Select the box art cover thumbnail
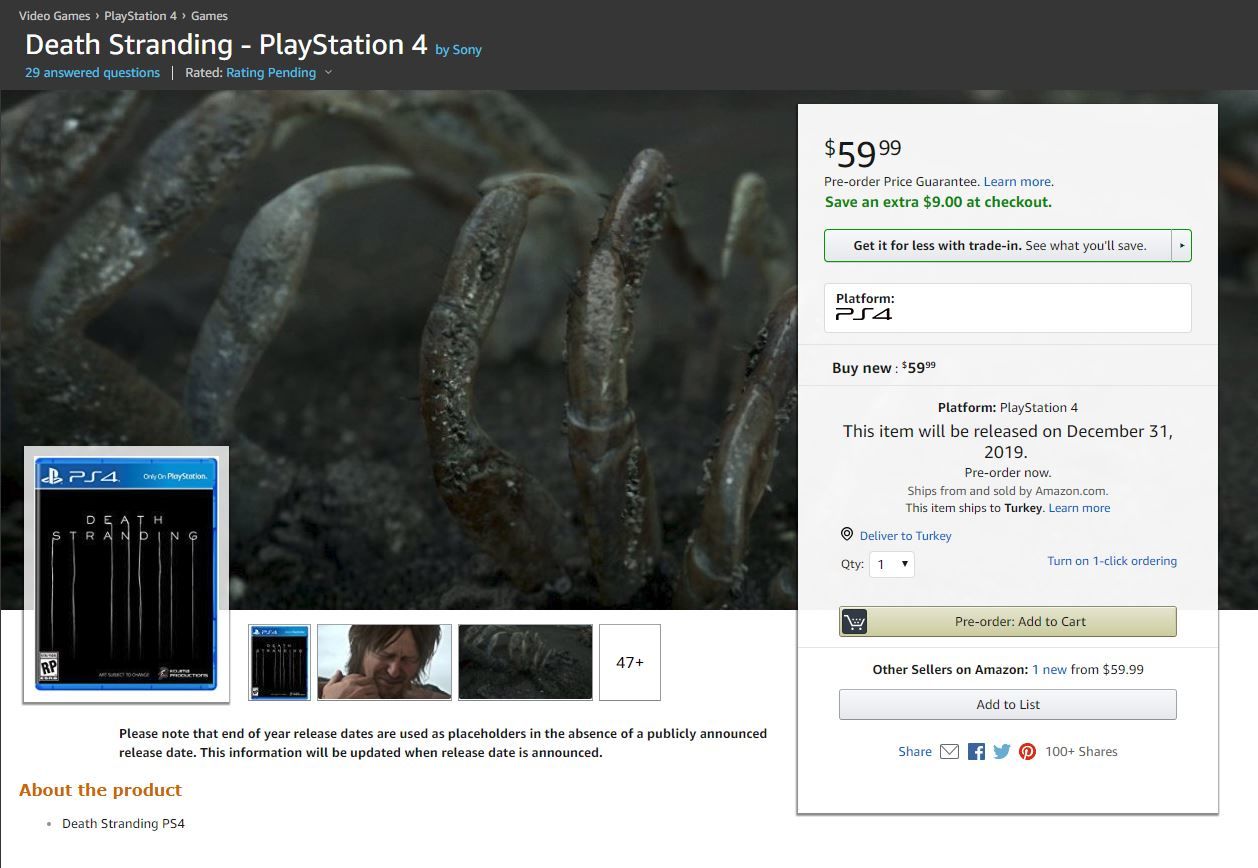The image size is (1258, 868). (279, 662)
